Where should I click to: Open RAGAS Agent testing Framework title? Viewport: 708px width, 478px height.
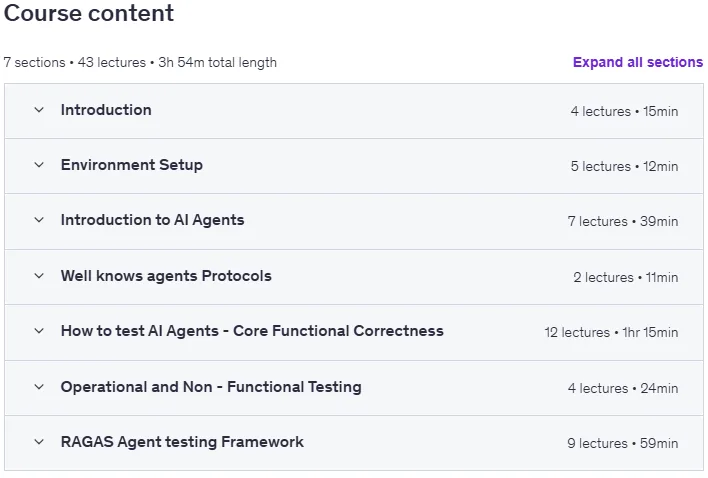(182, 442)
